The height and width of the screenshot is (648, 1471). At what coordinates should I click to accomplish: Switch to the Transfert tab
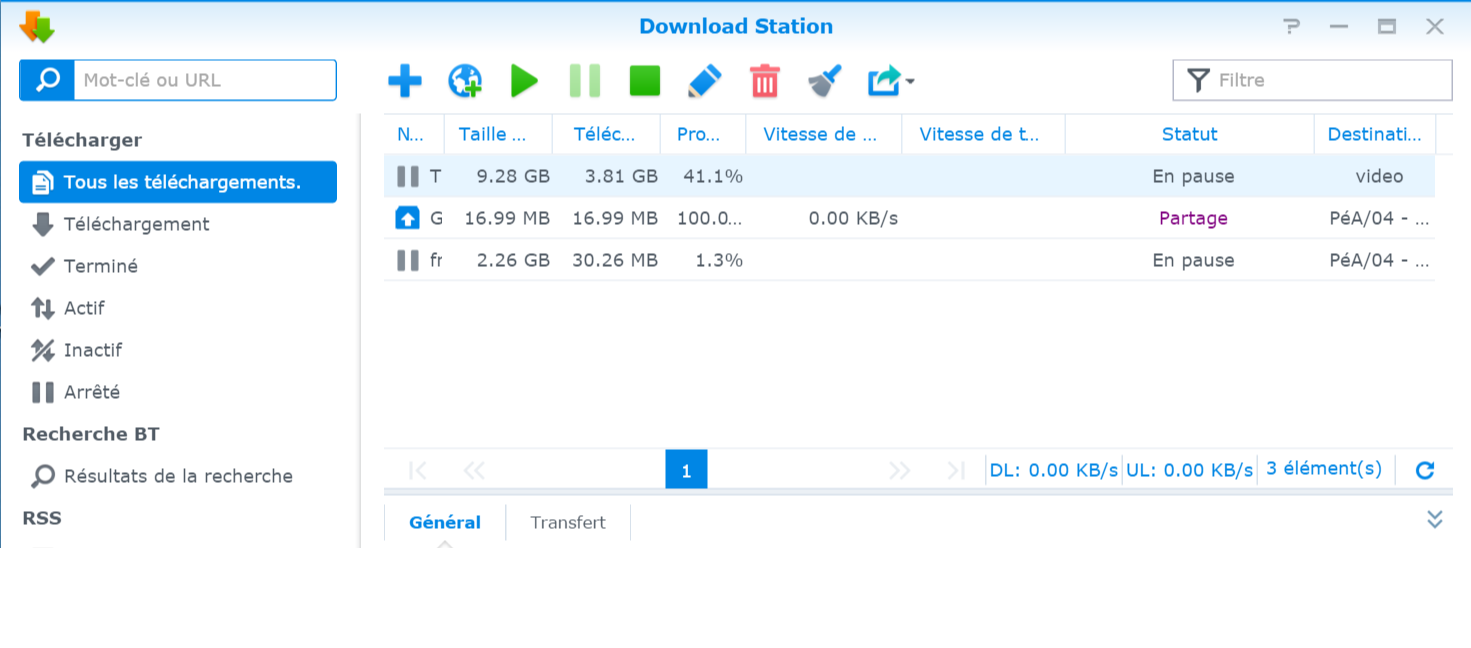pyautogui.click(x=568, y=522)
